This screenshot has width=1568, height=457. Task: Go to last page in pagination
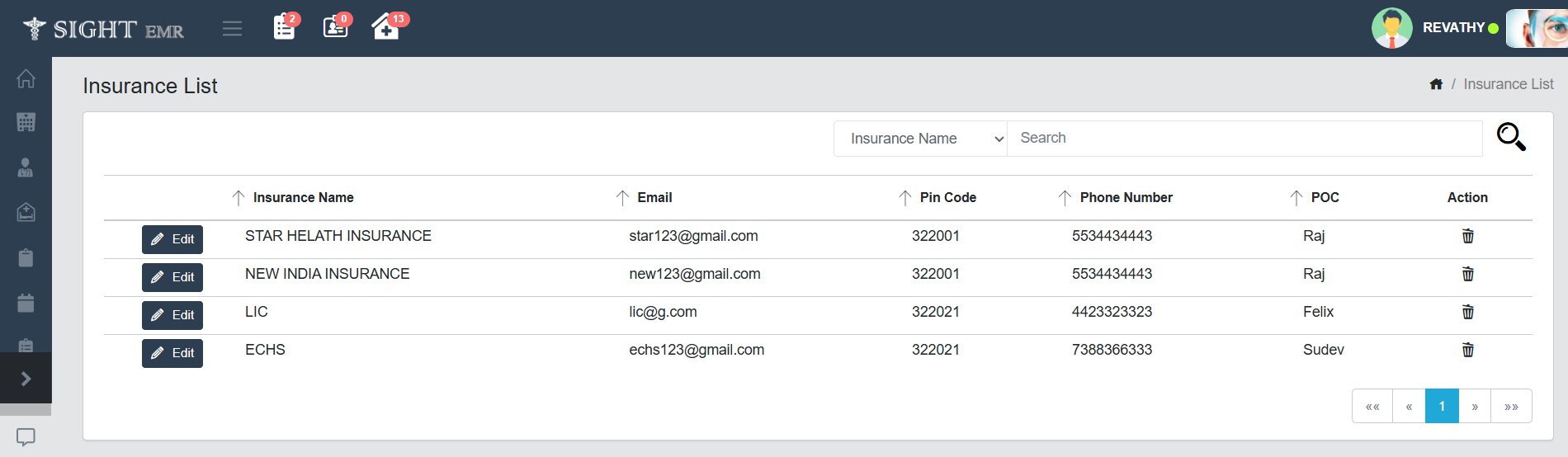point(1511,407)
